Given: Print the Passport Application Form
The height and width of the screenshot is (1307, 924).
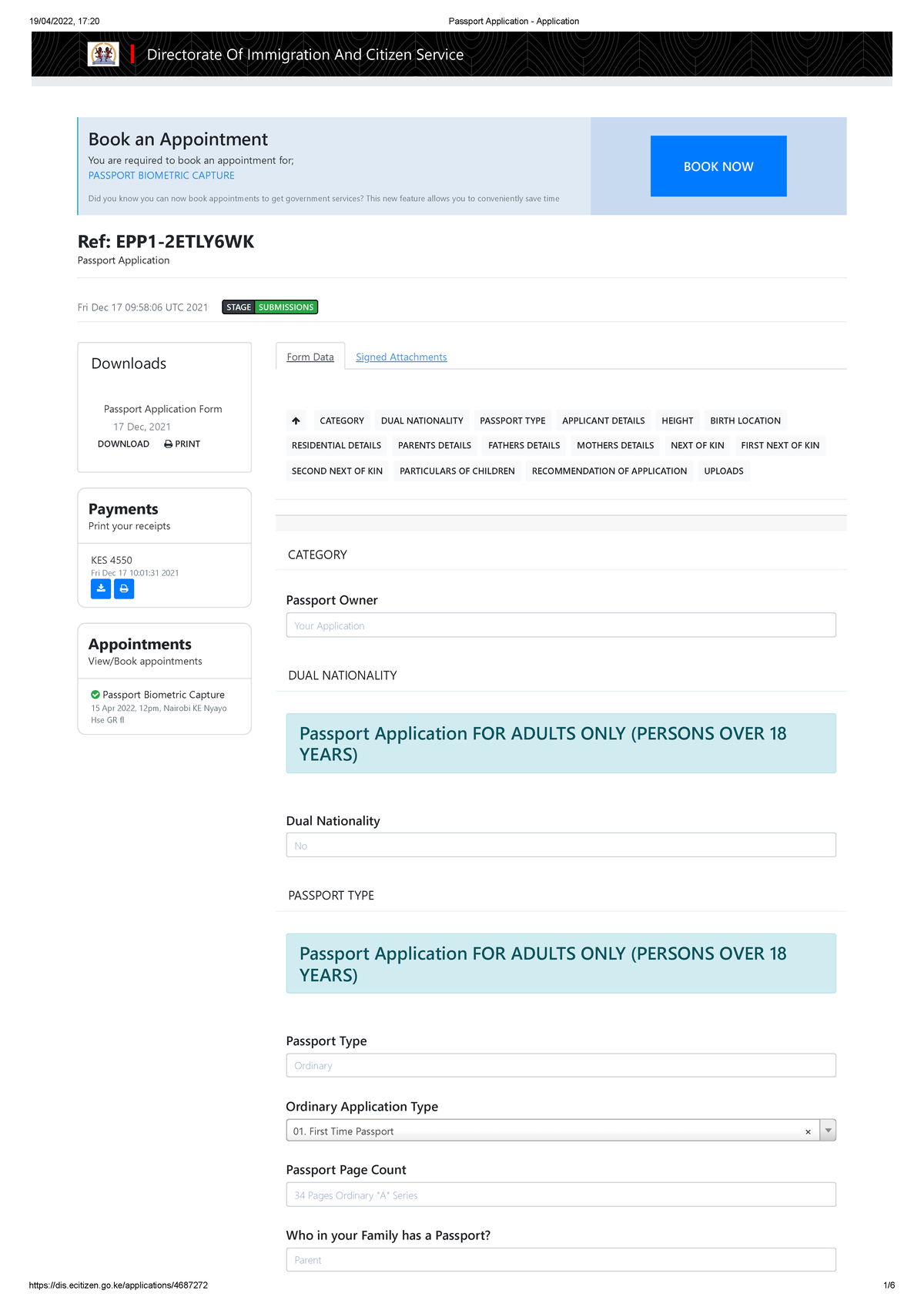Looking at the screenshot, I should pyautogui.click(x=182, y=444).
